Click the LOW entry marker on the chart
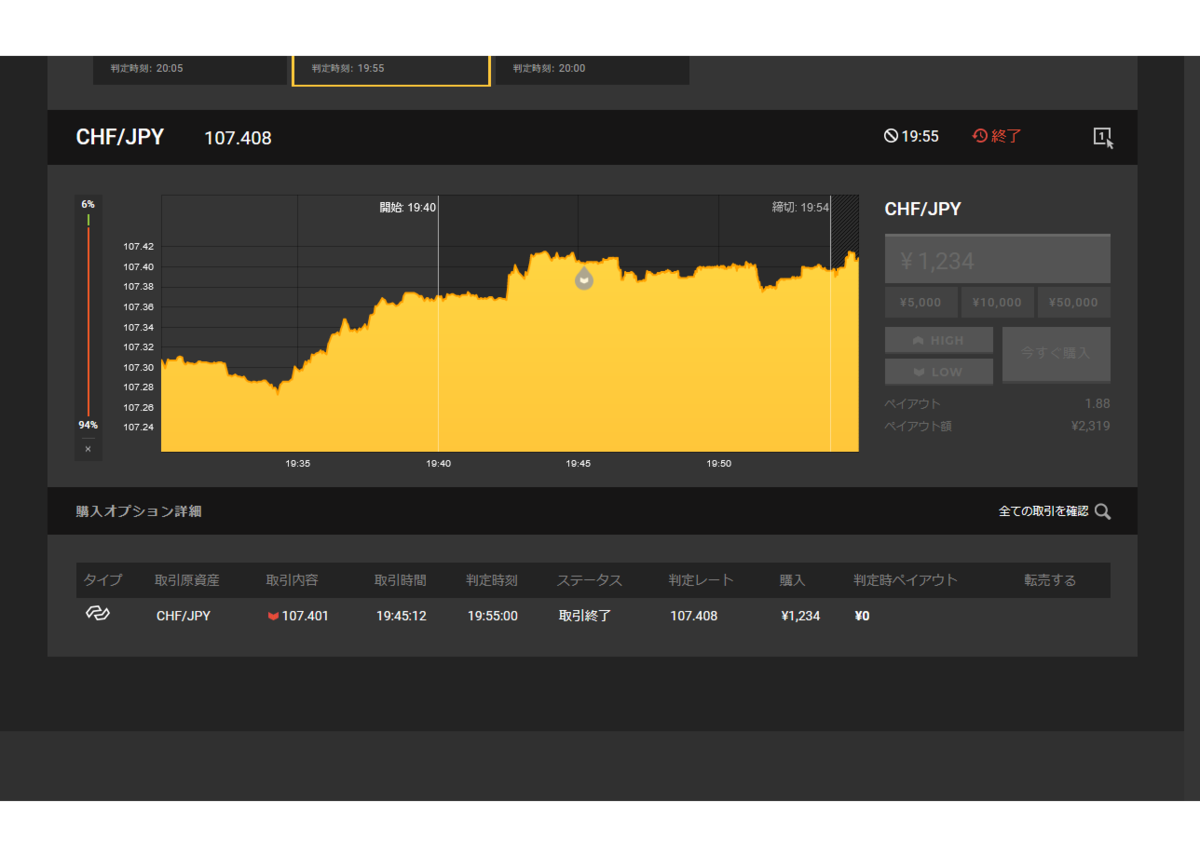 584,278
